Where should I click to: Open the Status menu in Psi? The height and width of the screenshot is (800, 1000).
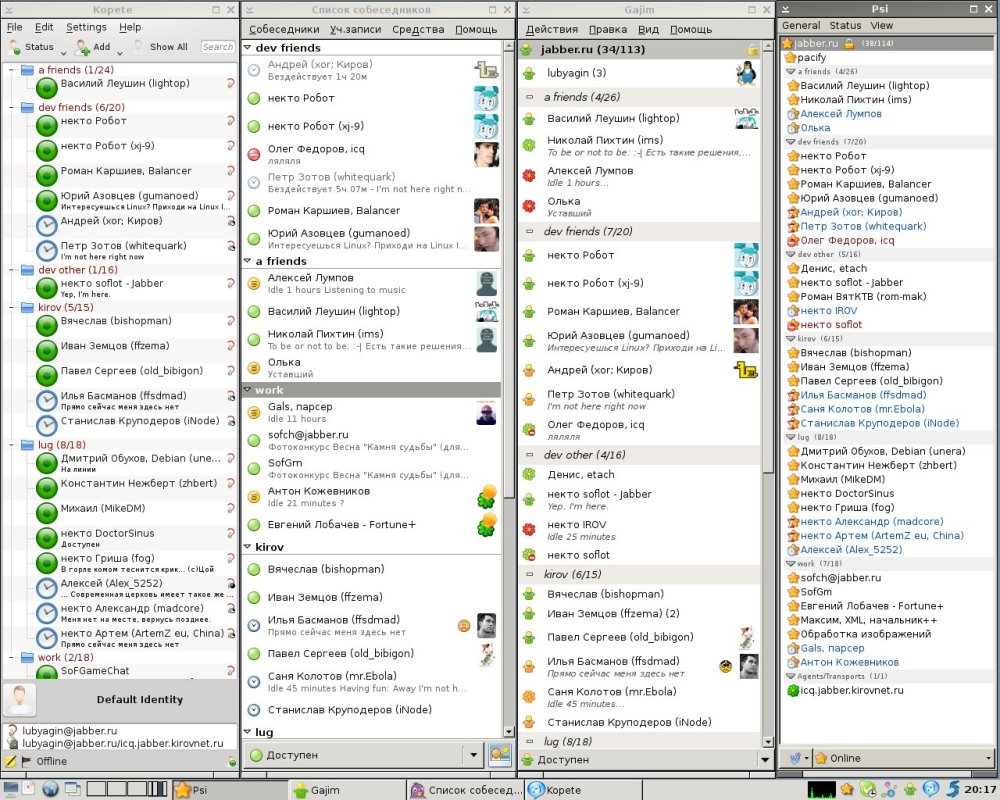pyautogui.click(x=845, y=26)
